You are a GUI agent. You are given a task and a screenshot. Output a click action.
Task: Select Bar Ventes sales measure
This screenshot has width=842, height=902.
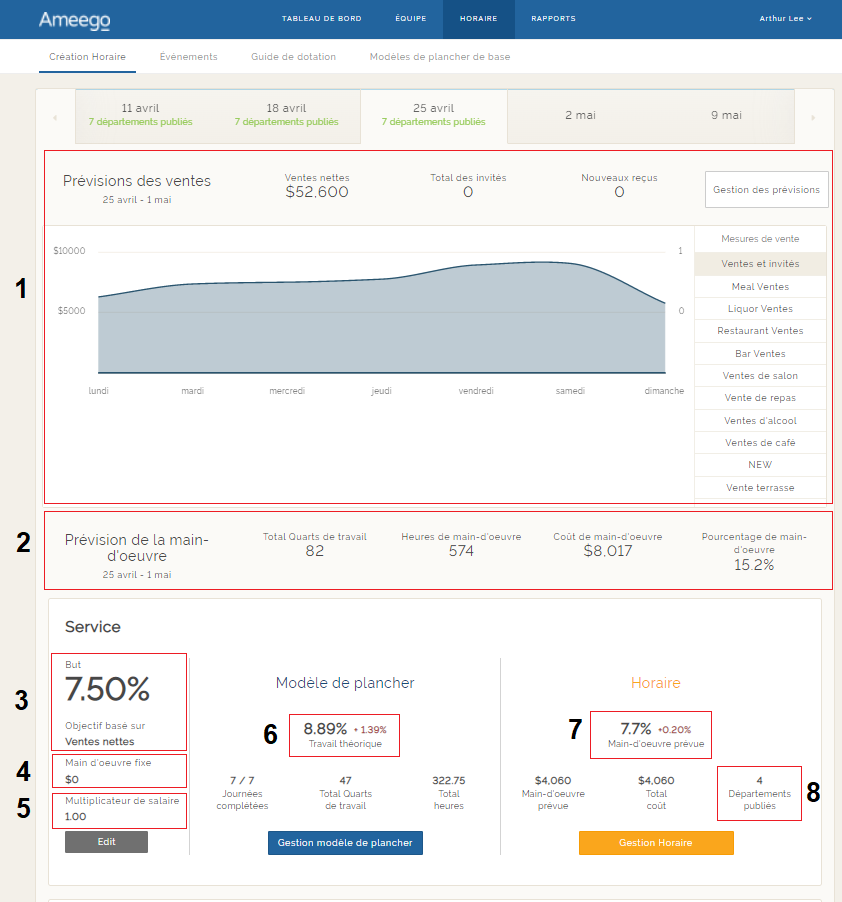760,353
